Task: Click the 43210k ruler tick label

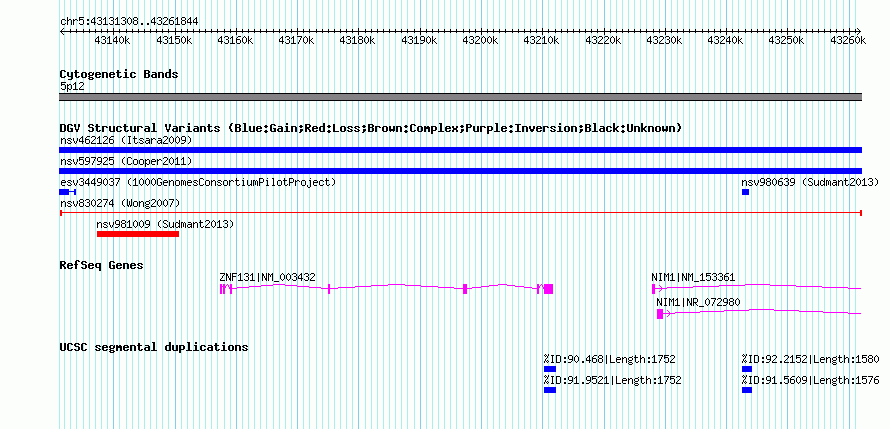Action: point(541,40)
